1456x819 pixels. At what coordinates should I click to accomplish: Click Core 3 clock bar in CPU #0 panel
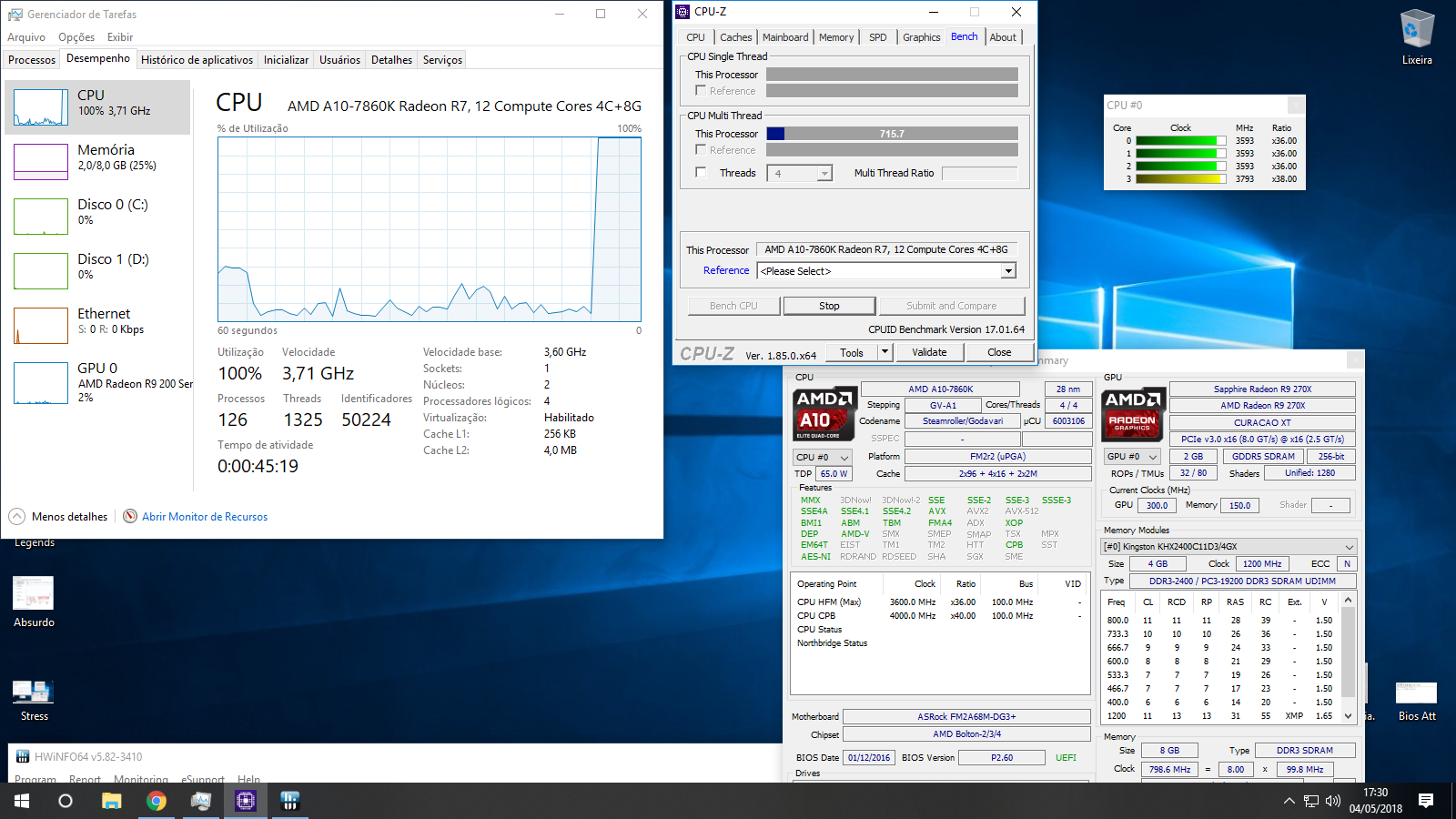pyautogui.click(x=1181, y=179)
